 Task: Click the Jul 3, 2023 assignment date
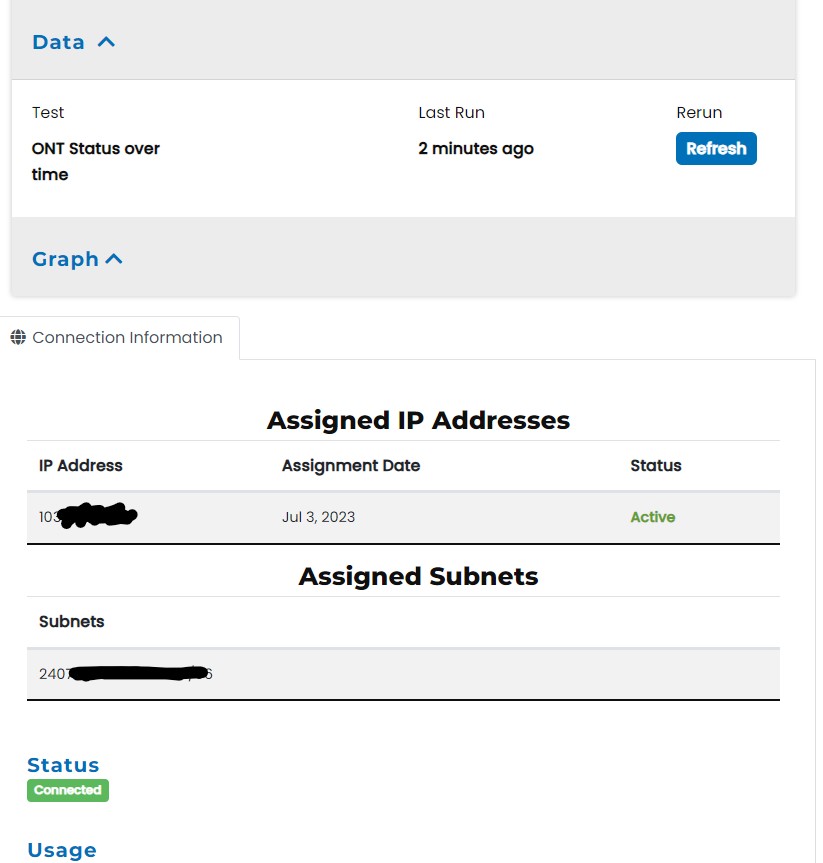point(318,517)
